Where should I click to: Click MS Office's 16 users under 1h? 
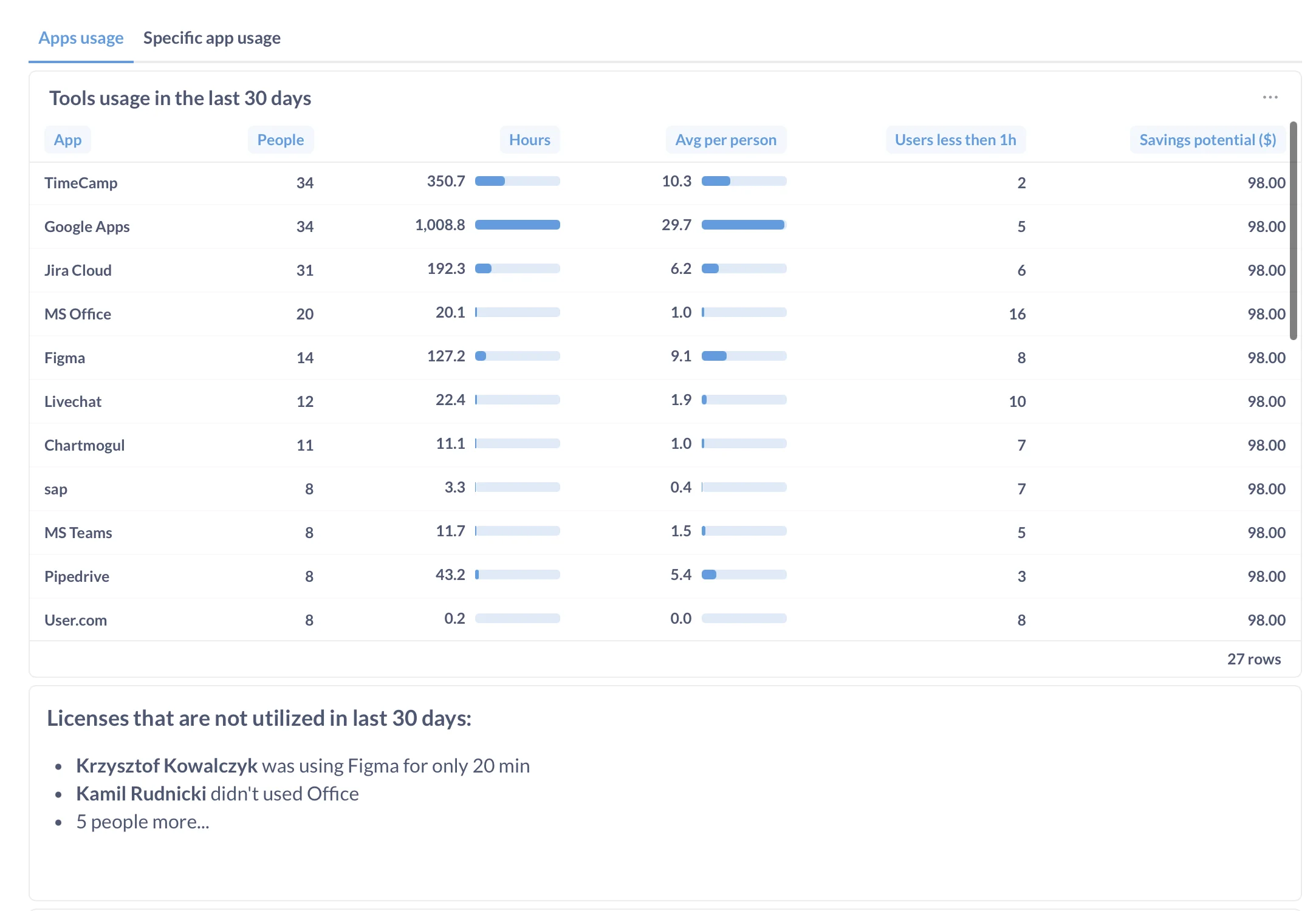(1017, 314)
